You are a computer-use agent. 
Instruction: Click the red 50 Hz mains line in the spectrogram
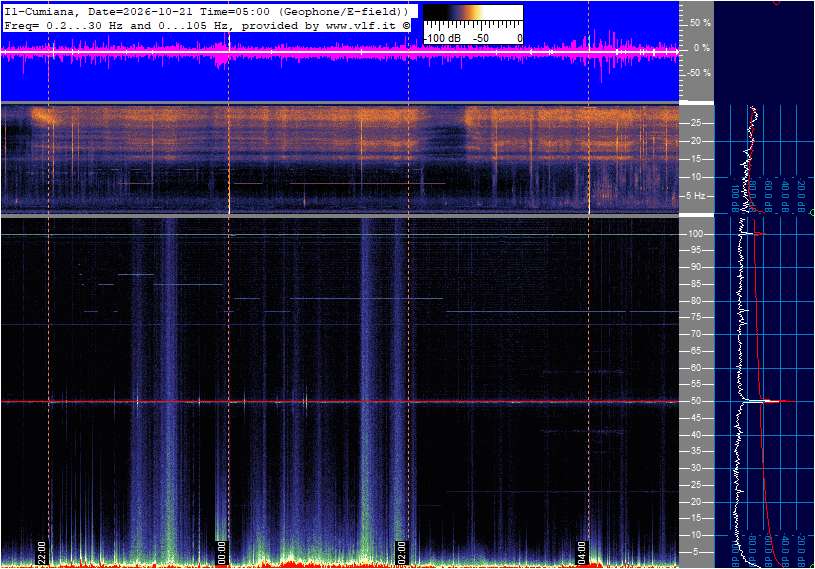(340, 402)
